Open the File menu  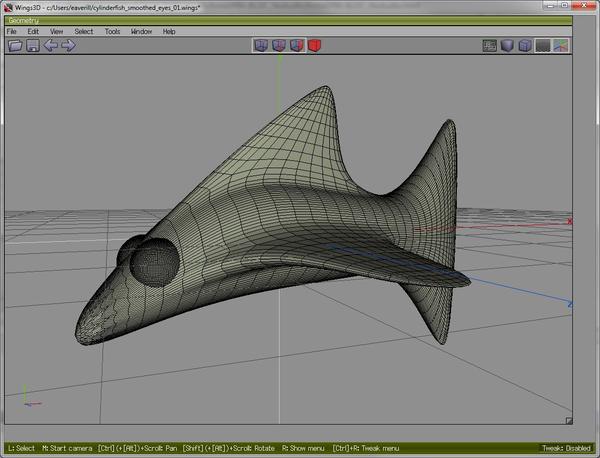[12, 31]
